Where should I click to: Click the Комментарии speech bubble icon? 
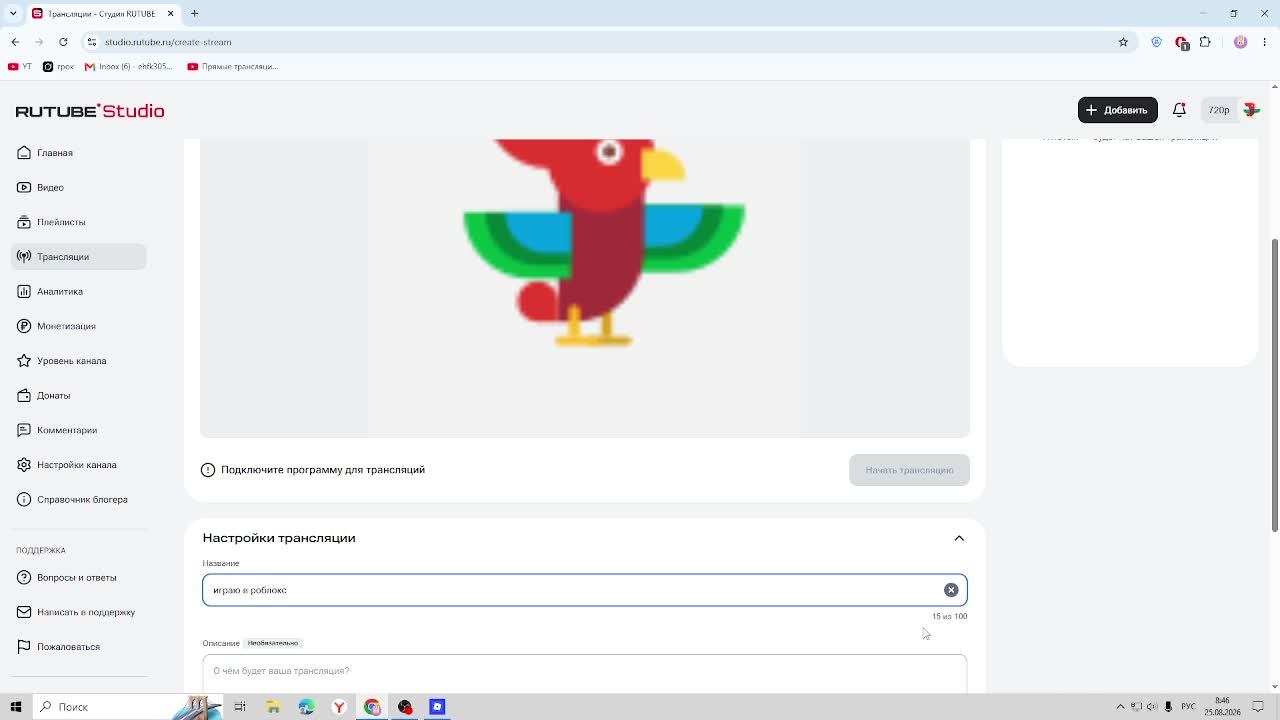(x=24, y=430)
